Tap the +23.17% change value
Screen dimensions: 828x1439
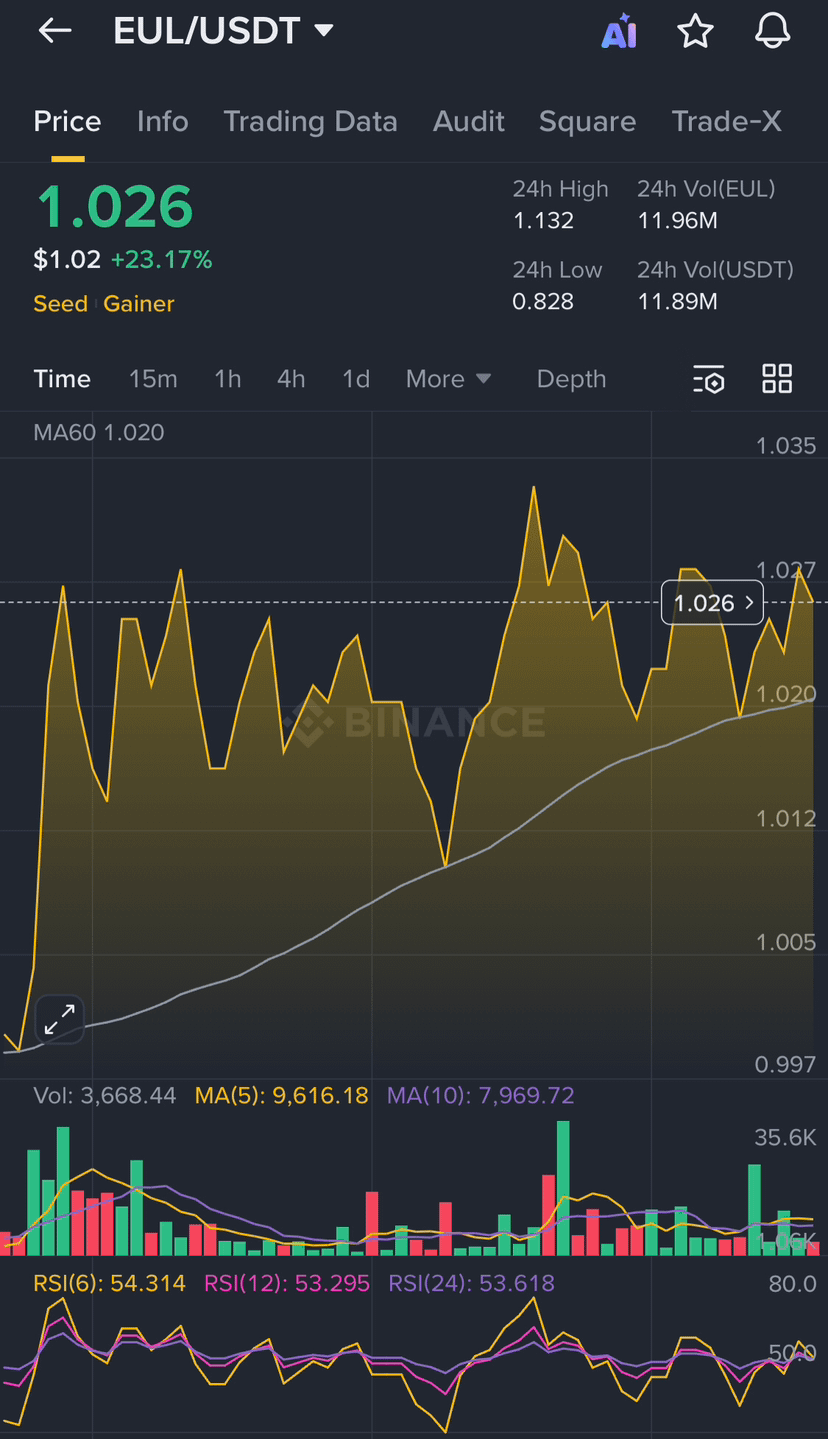161,260
